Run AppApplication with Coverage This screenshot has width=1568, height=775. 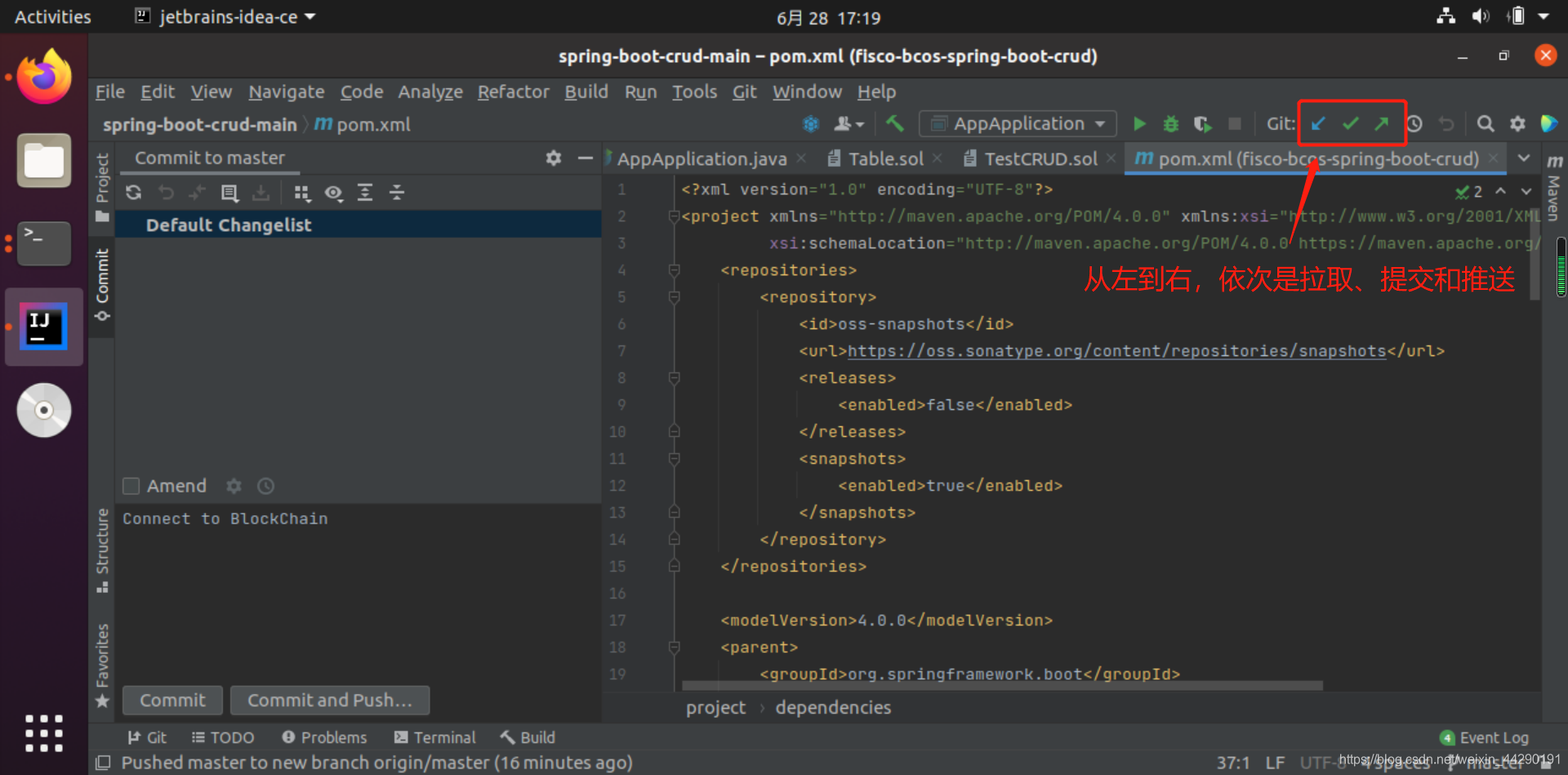pyautogui.click(x=1202, y=124)
